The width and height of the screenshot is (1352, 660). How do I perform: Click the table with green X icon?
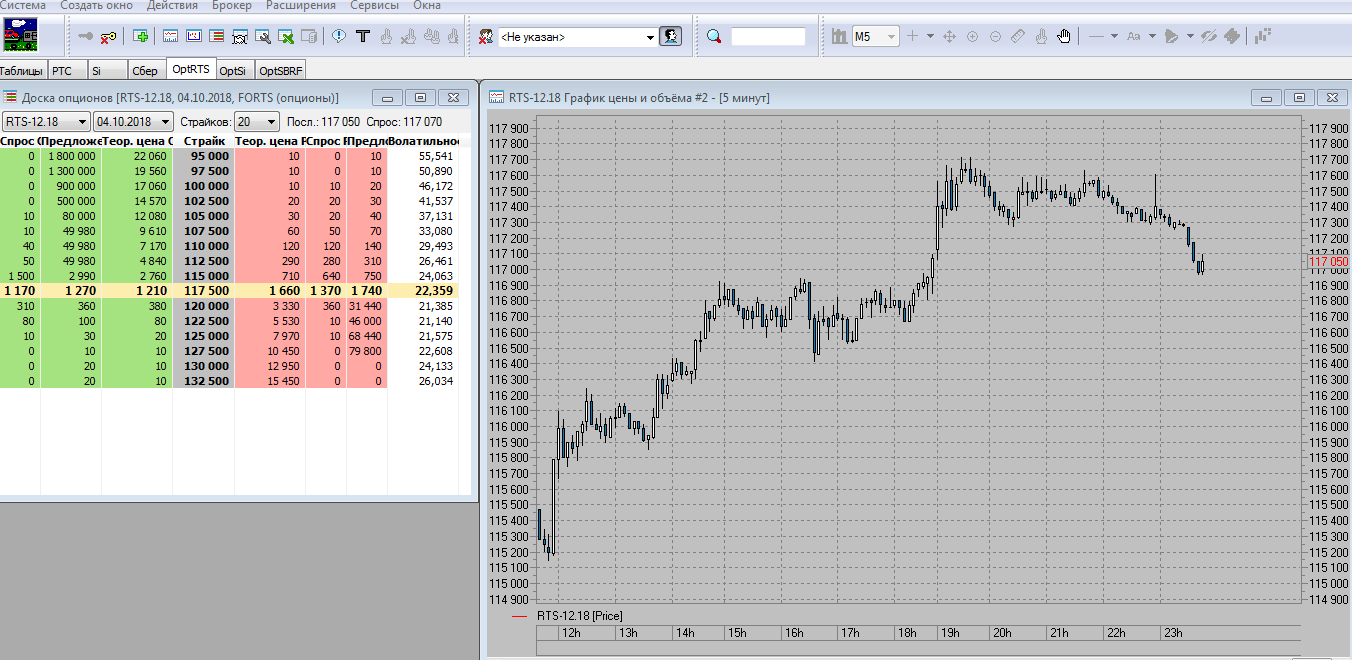[x=286, y=37]
